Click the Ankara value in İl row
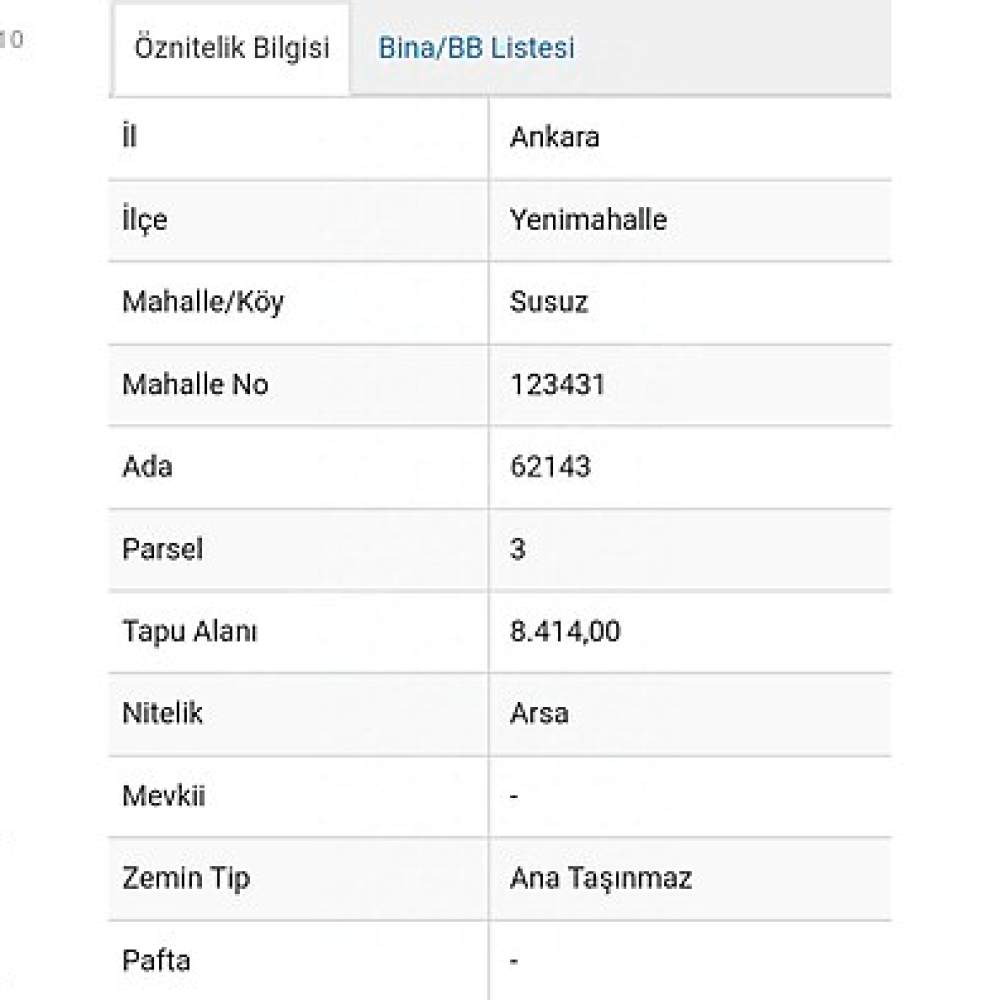 (555, 137)
